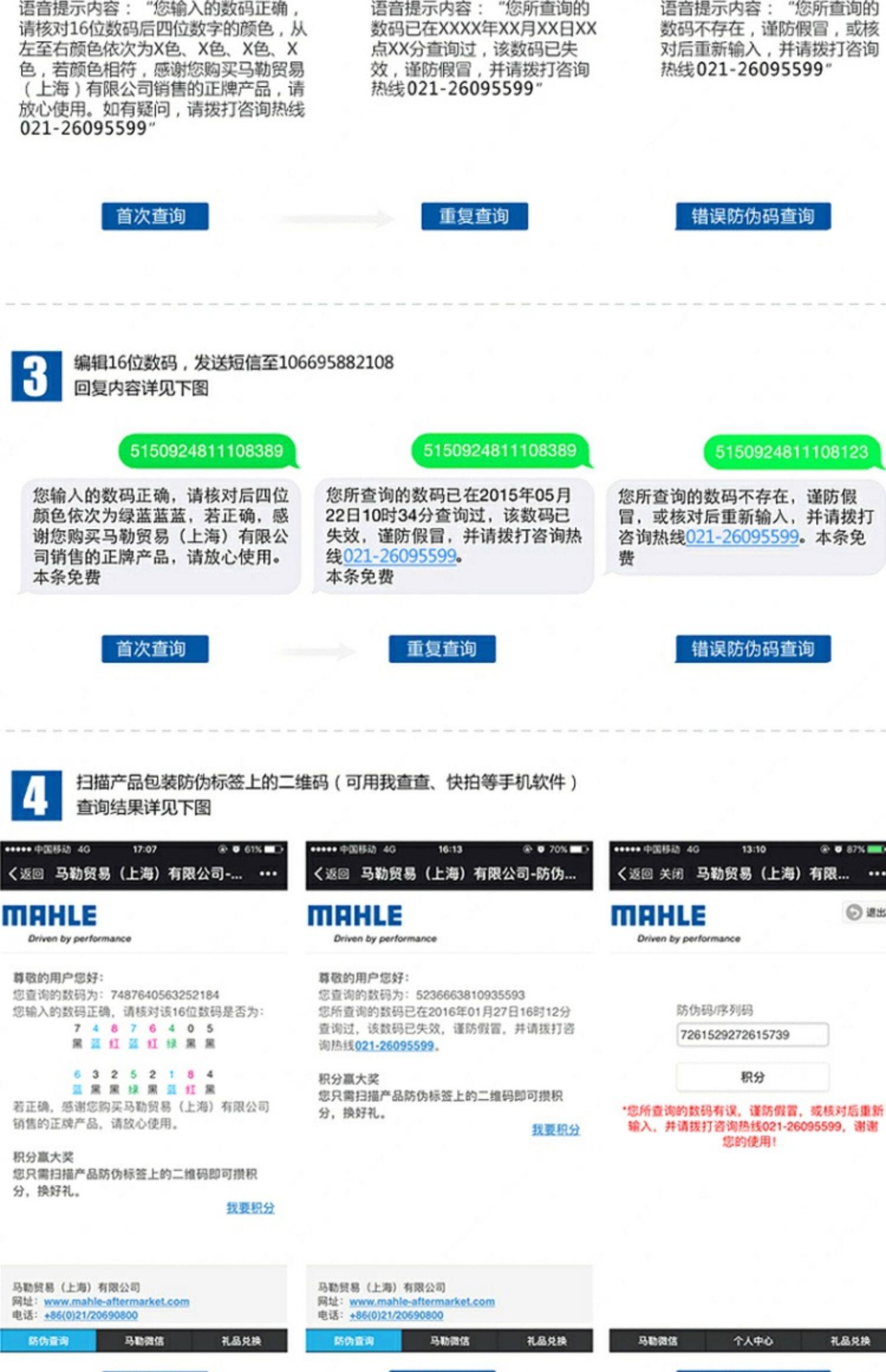The height and width of the screenshot is (1372, 886).
Task: Open 个人中心 tab in the 13:10 phone screen
Action: coord(753,1341)
